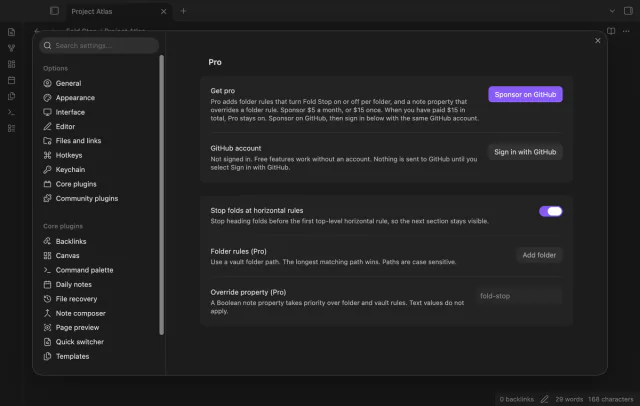The width and height of the screenshot is (640, 406).
Task: Focus the Override property input field
Action: tap(519, 296)
